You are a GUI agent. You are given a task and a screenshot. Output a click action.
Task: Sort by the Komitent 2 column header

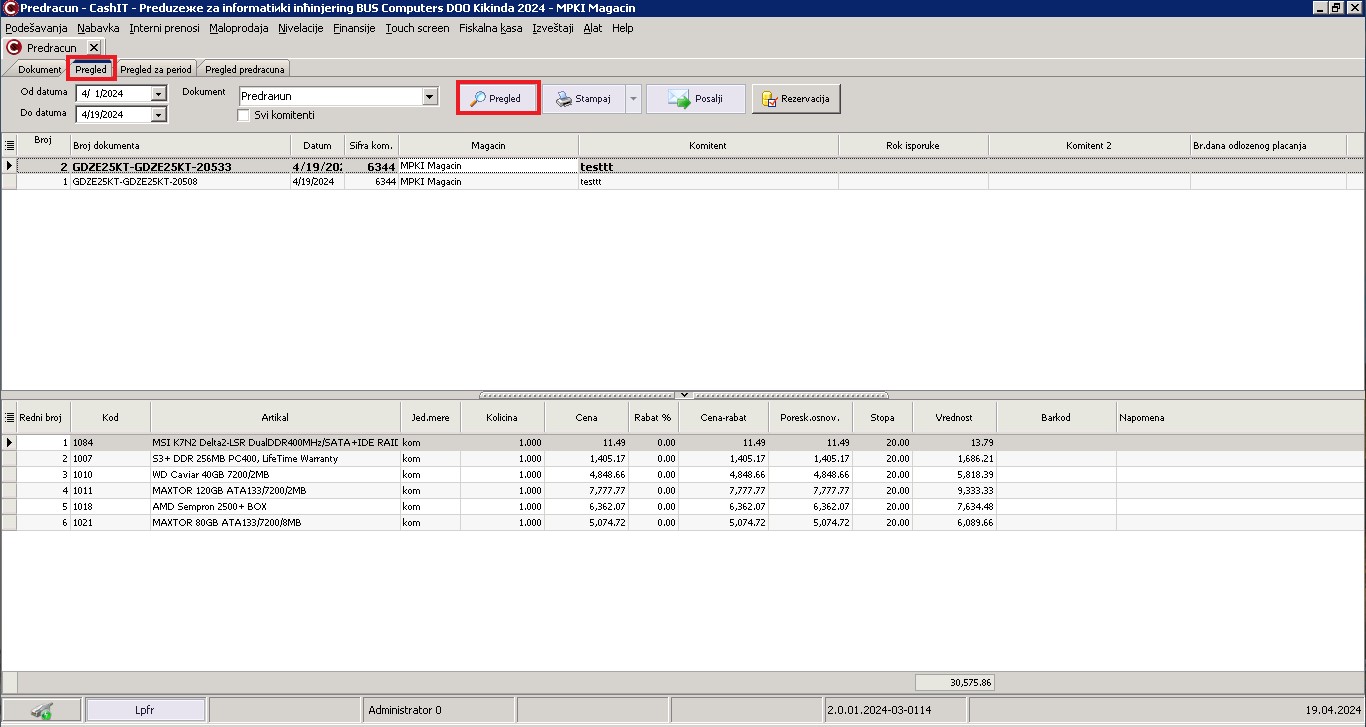tap(1088, 145)
